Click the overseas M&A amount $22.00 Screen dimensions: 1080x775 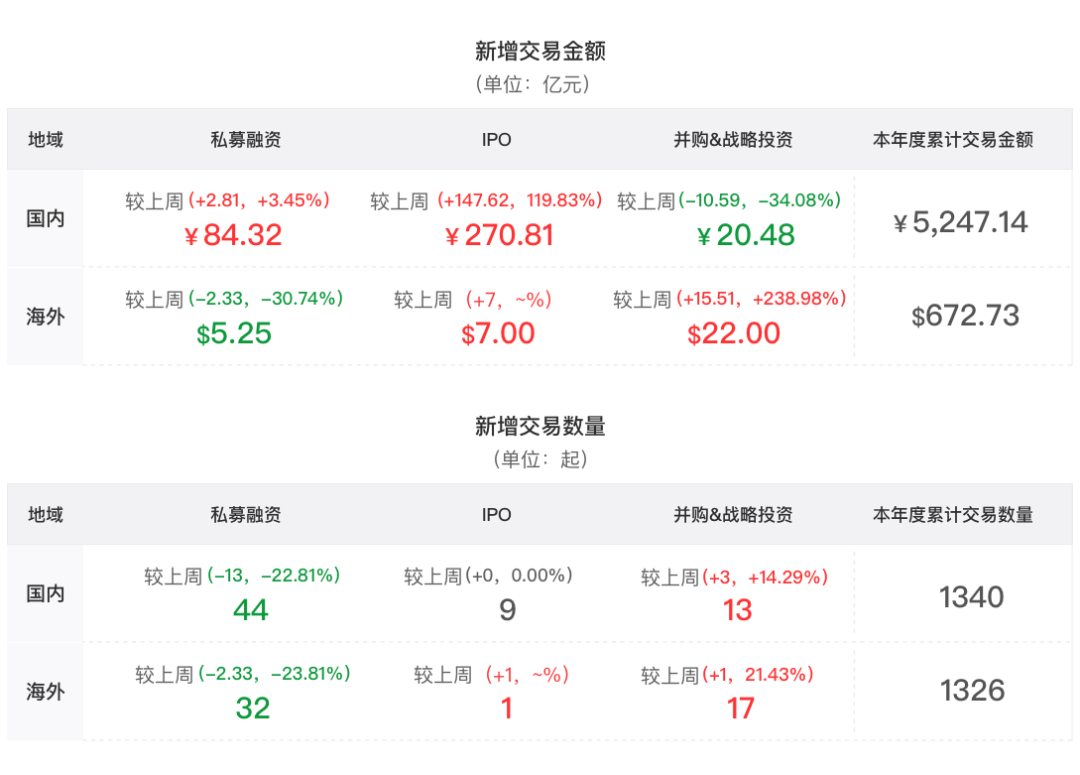click(x=734, y=333)
